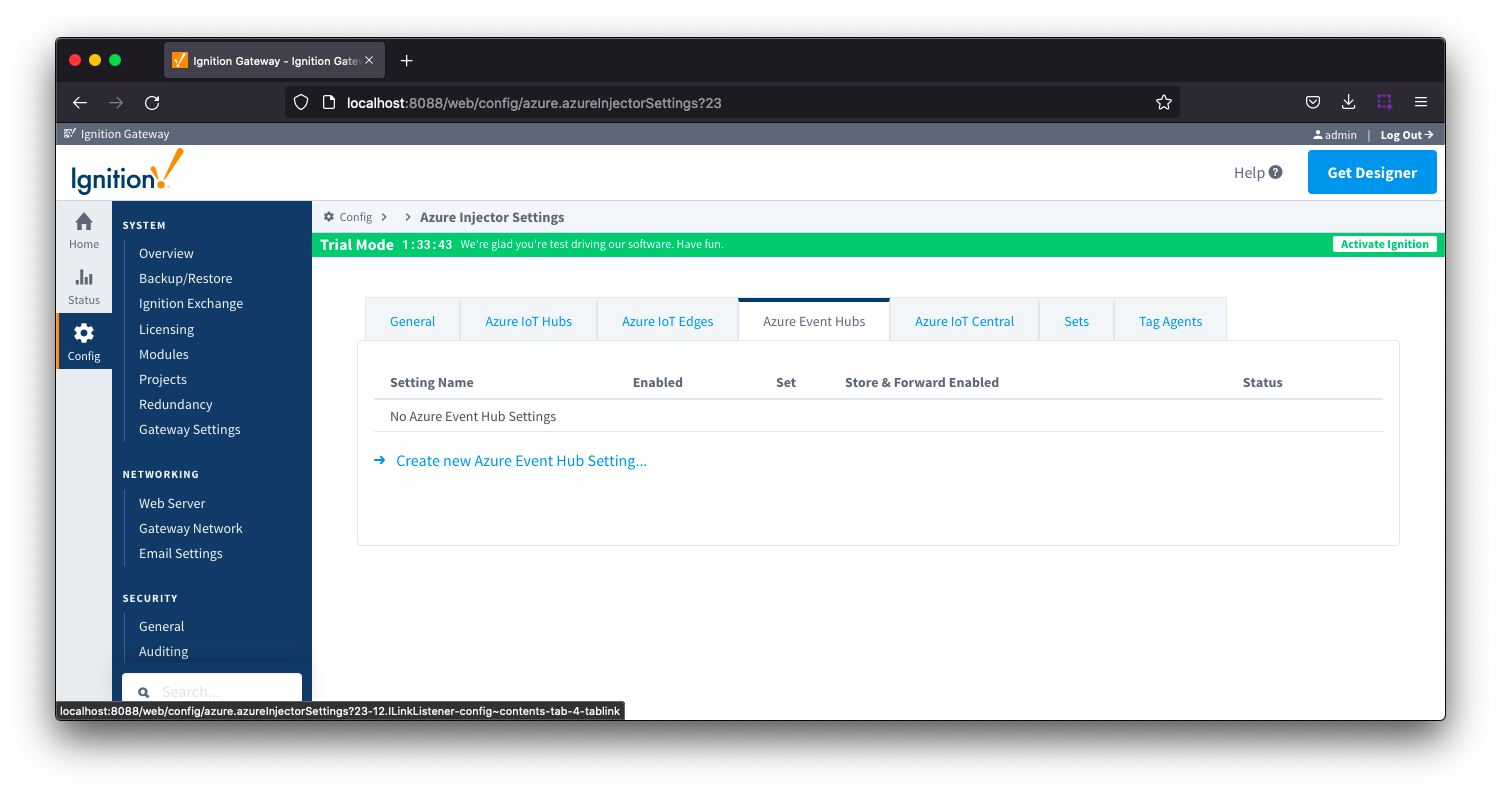Click the Log Out link

pos(1406,135)
